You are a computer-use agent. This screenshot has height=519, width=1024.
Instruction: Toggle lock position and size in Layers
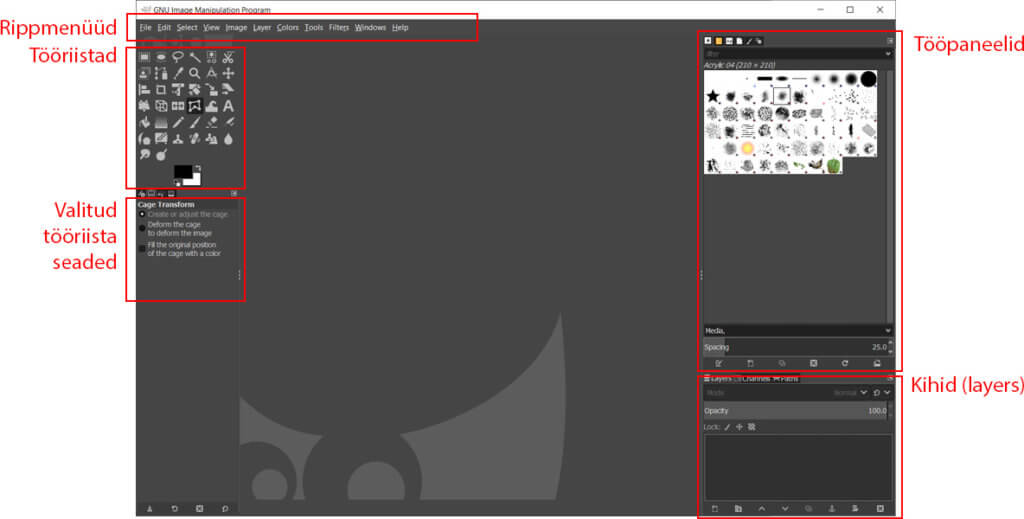click(x=739, y=427)
